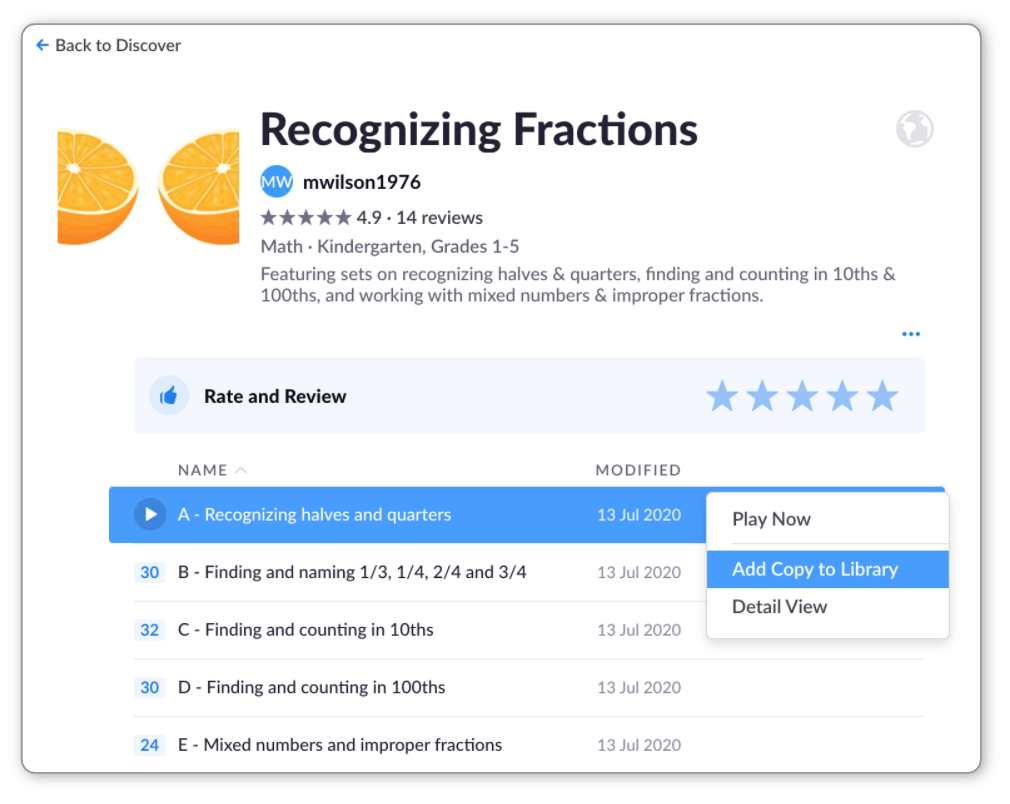This screenshot has width=1010, height=804.
Task: Select the third rating star
Action: (802, 396)
